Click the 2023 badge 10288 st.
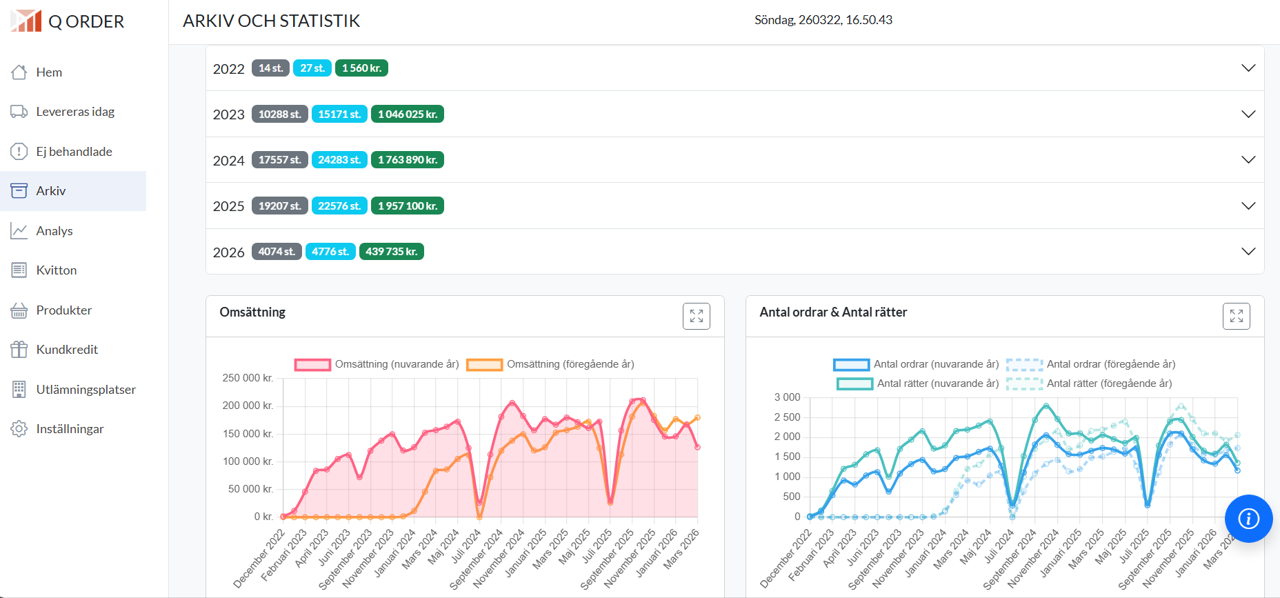Viewport: 1280px width, 598px height. pyautogui.click(x=280, y=114)
